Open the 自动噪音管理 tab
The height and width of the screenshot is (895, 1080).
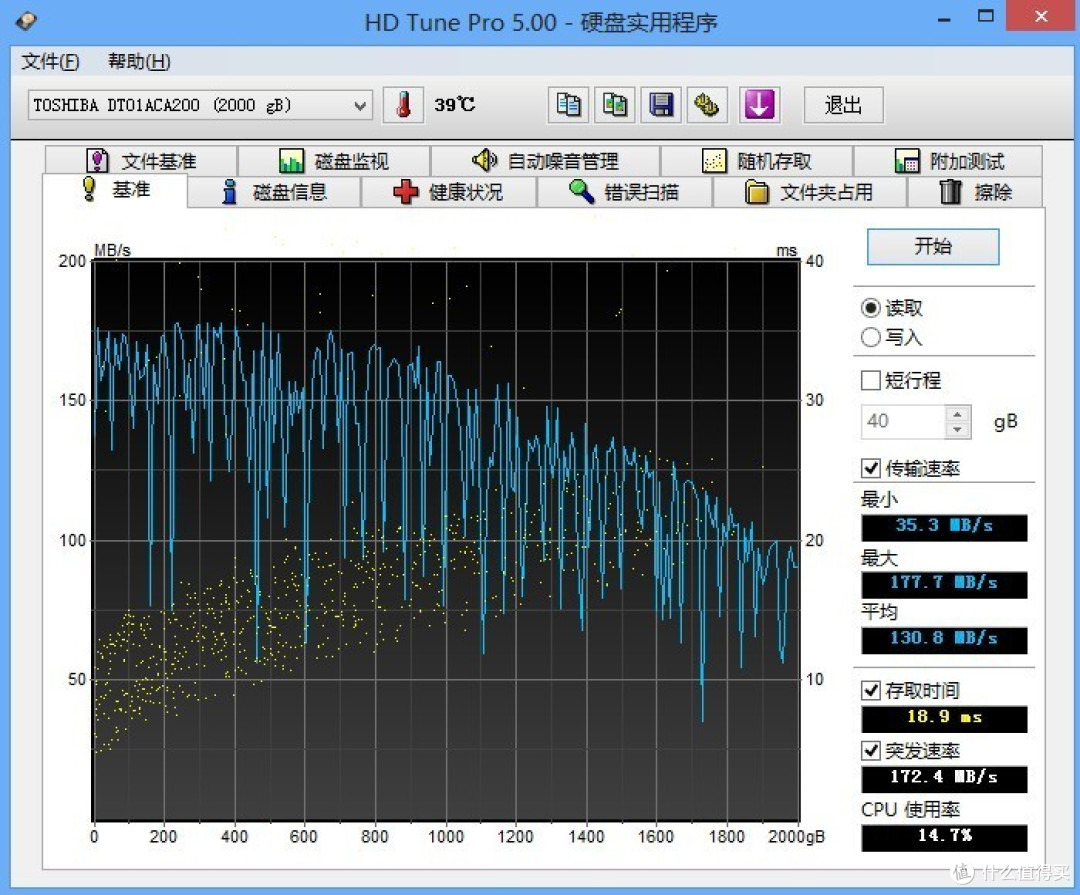pos(546,161)
